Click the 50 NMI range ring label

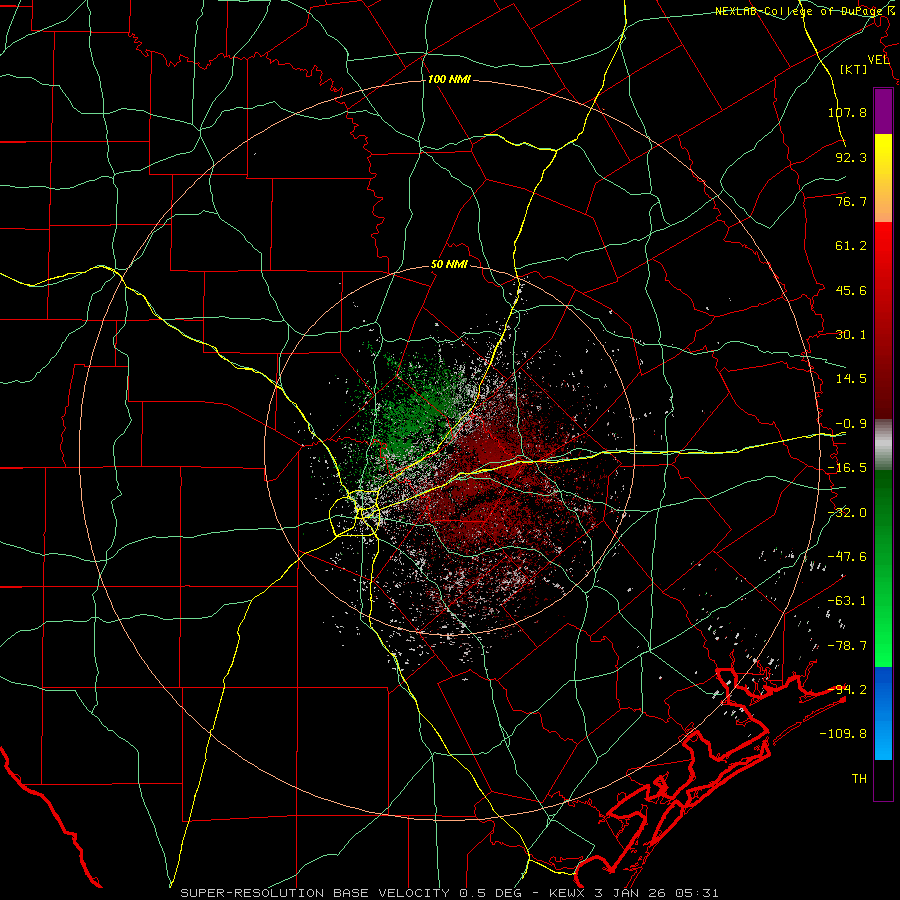(x=449, y=265)
